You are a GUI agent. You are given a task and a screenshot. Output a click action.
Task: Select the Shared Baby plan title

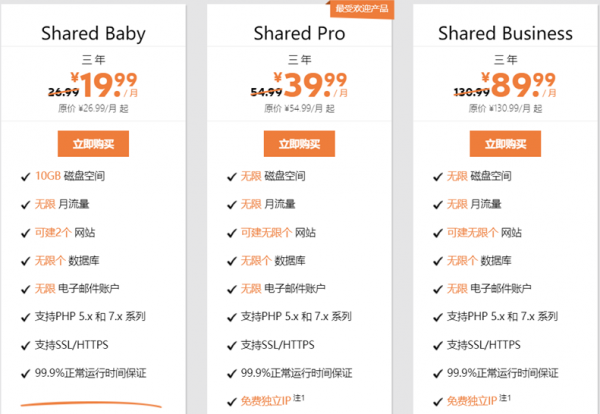[93, 33]
